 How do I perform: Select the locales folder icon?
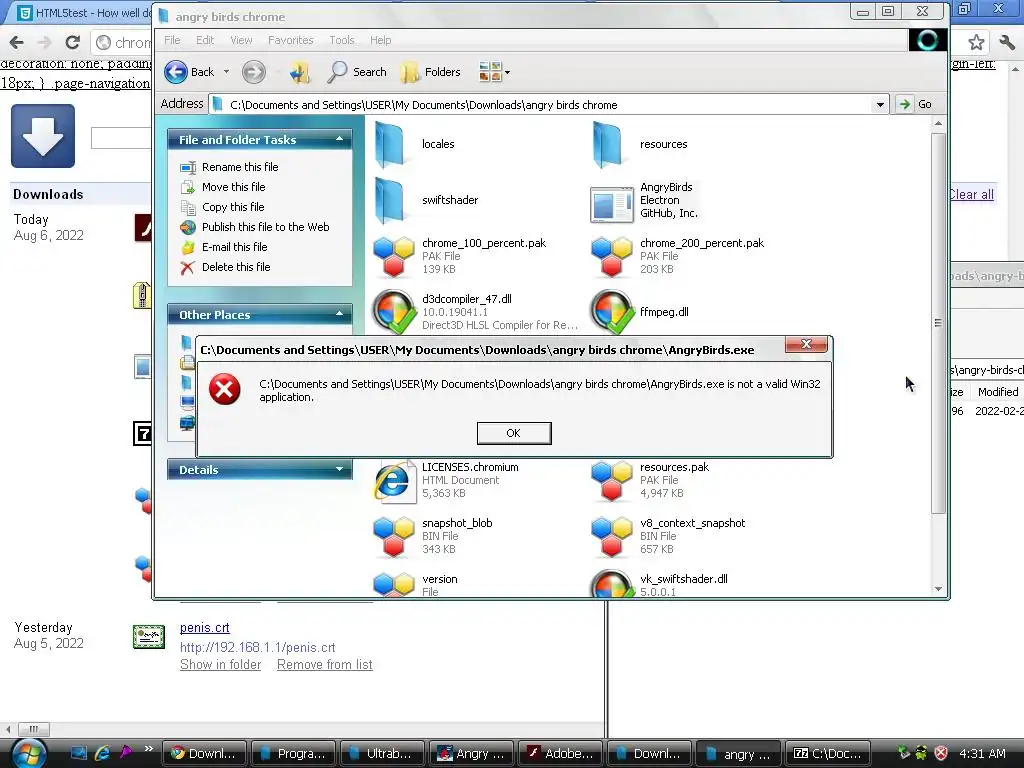point(391,144)
